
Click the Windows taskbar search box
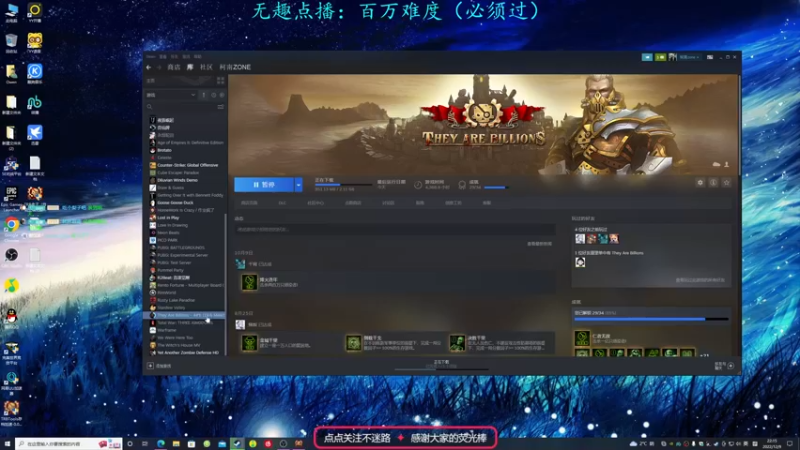[x=69, y=444]
